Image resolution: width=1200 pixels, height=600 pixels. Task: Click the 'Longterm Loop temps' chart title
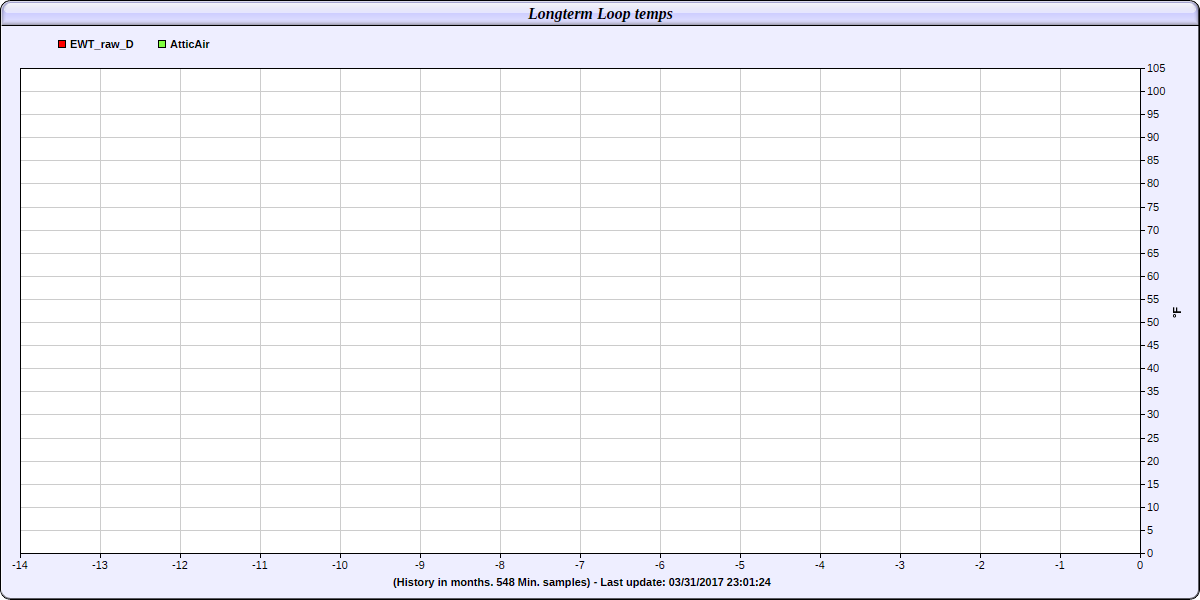(x=600, y=14)
